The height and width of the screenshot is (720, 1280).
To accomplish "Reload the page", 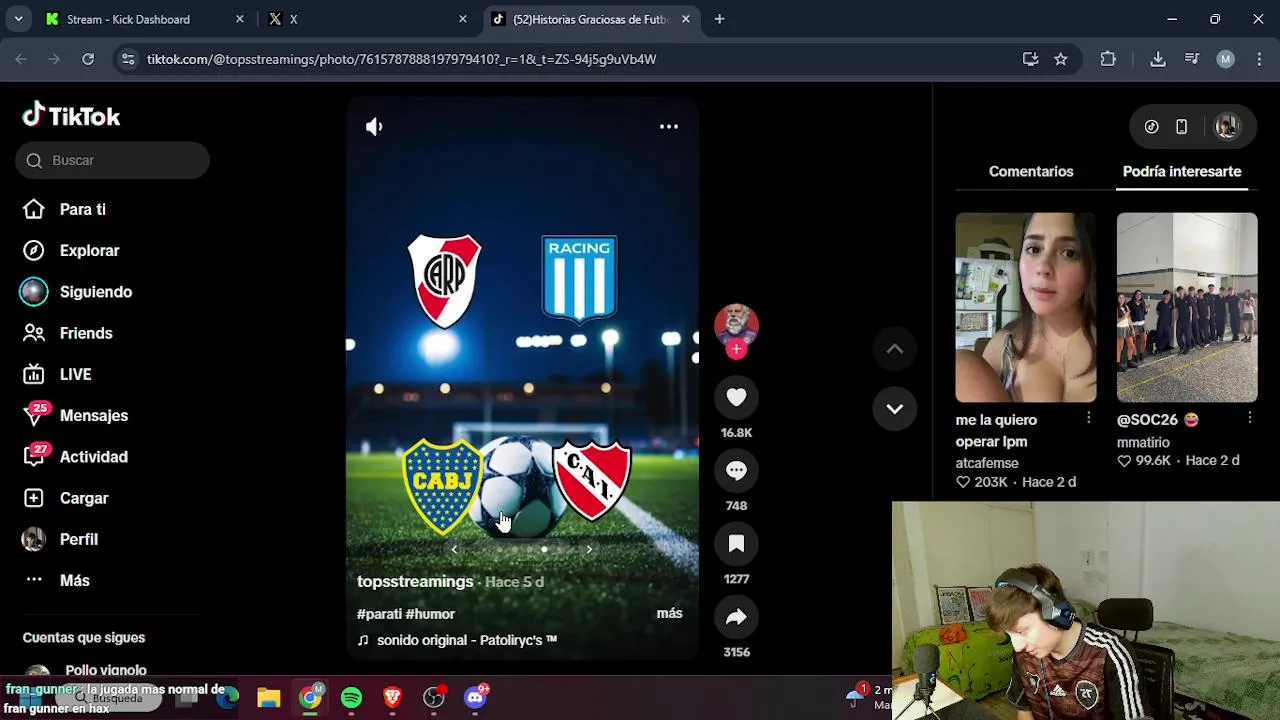I will (x=88, y=59).
